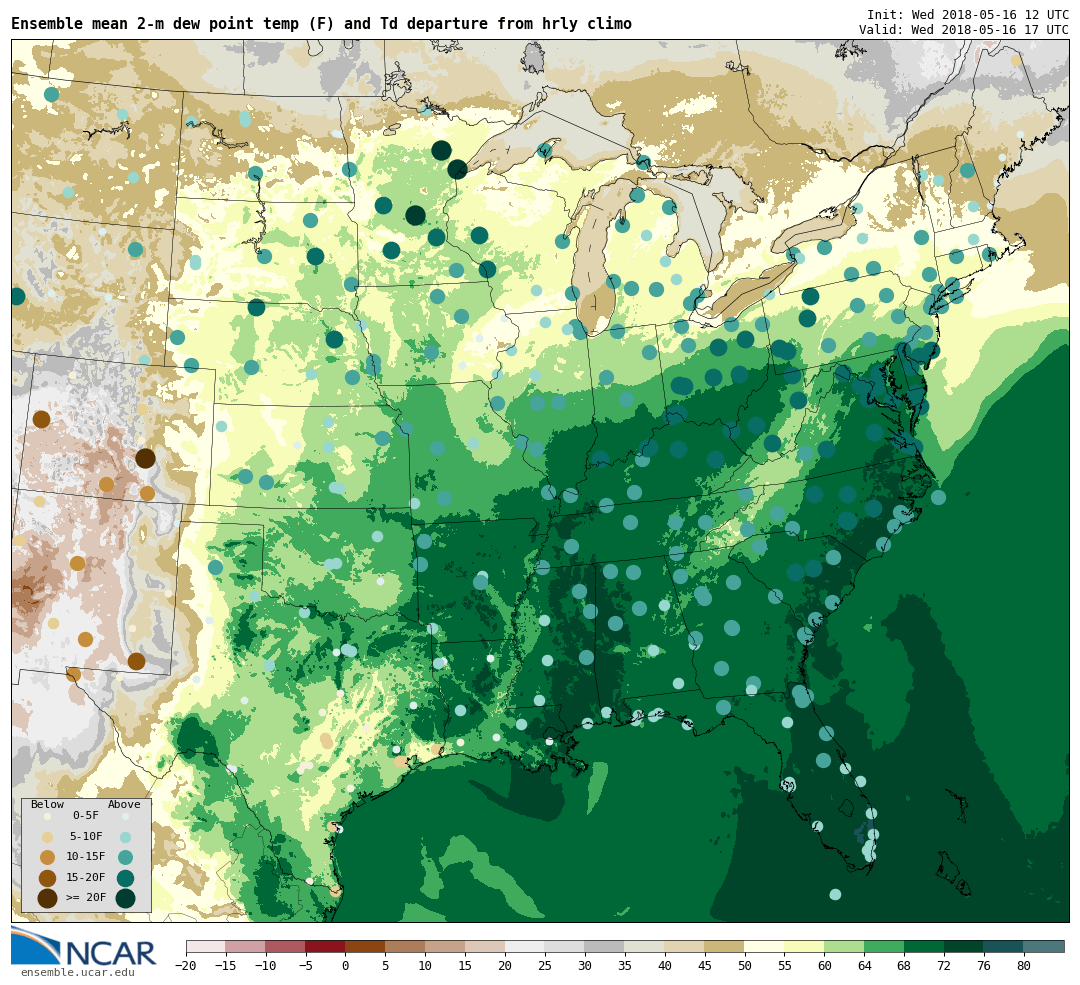Click the 20 to 25 colorbar swatch
This screenshot has height=985, width=1080.
(x=526, y=947)
